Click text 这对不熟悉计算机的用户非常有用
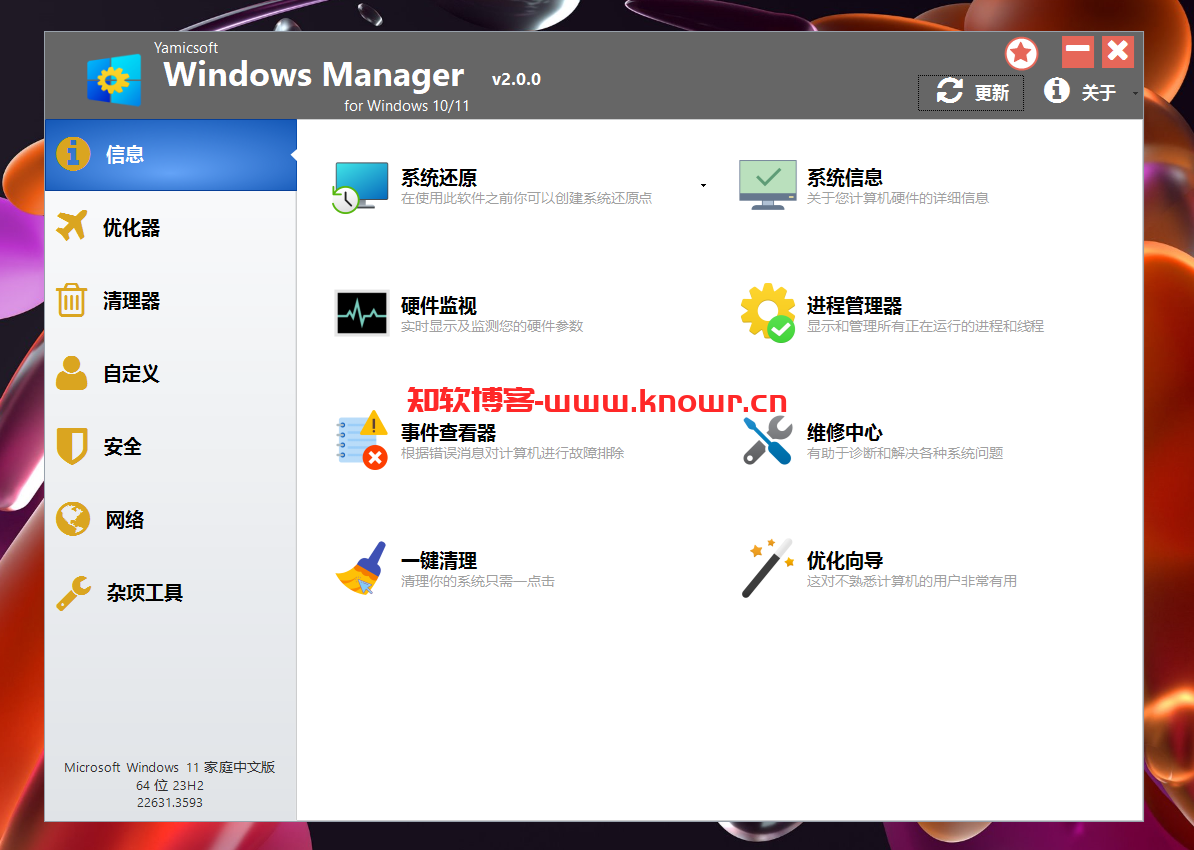 pyautogui.click(x=911, y=581)
